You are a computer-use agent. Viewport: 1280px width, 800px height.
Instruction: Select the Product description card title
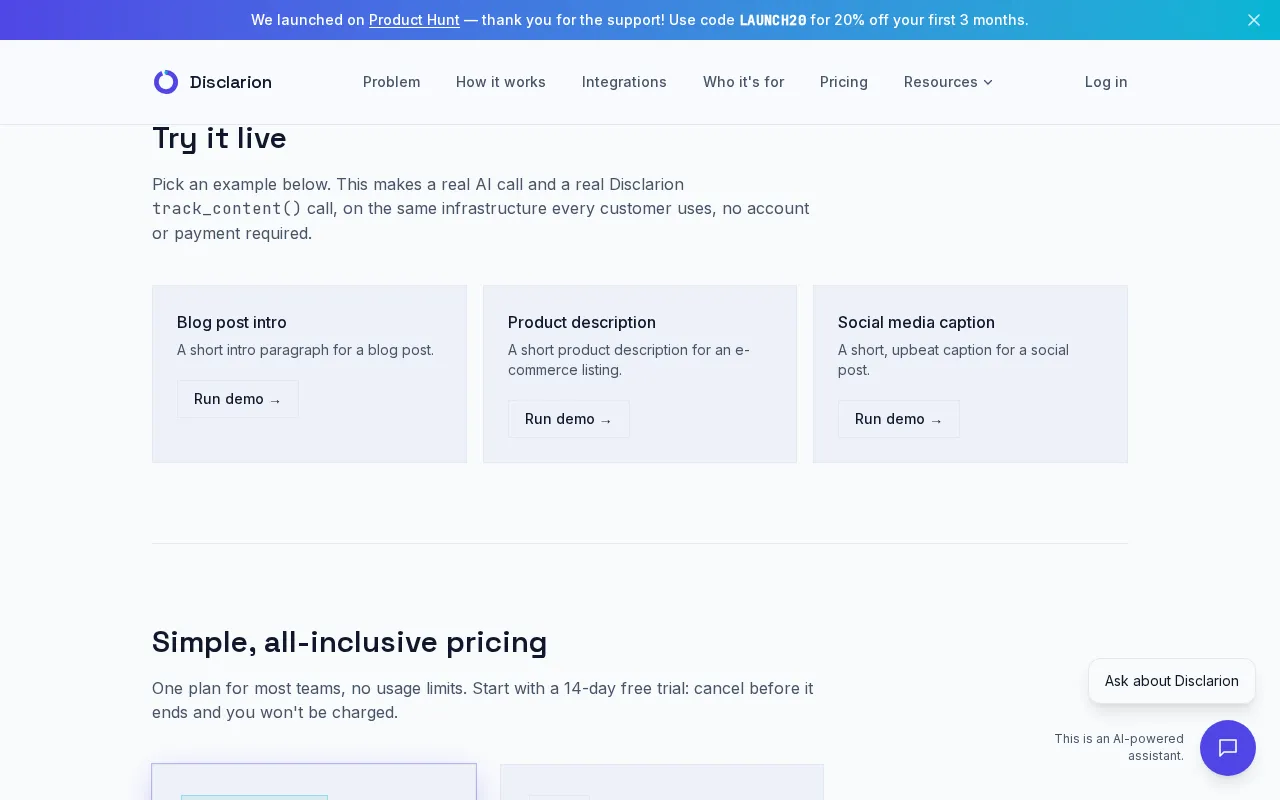point(582,322)
